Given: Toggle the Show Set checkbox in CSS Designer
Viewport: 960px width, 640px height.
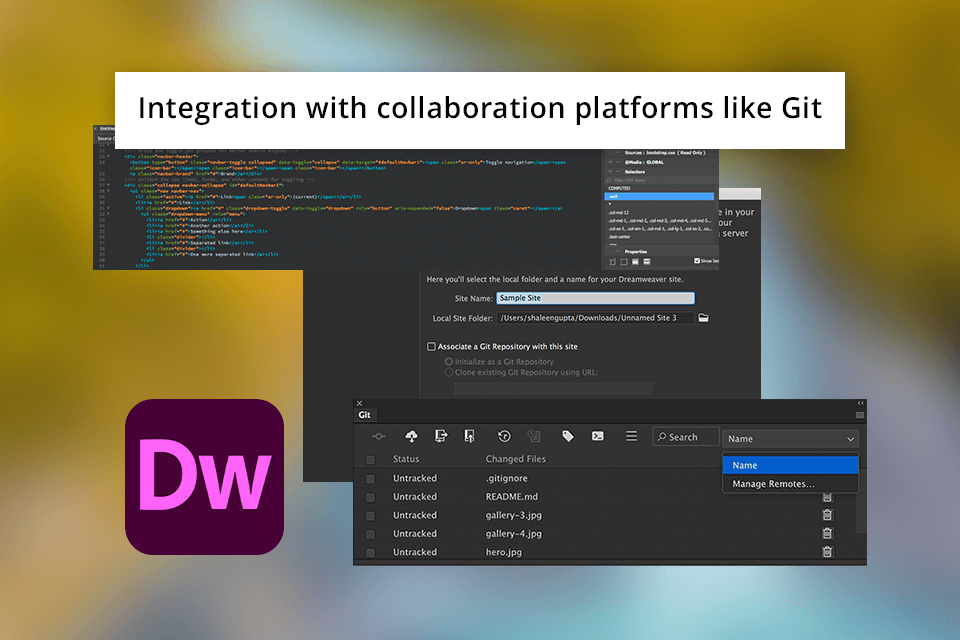Looking at the screenshot, I should pos(697,261).
